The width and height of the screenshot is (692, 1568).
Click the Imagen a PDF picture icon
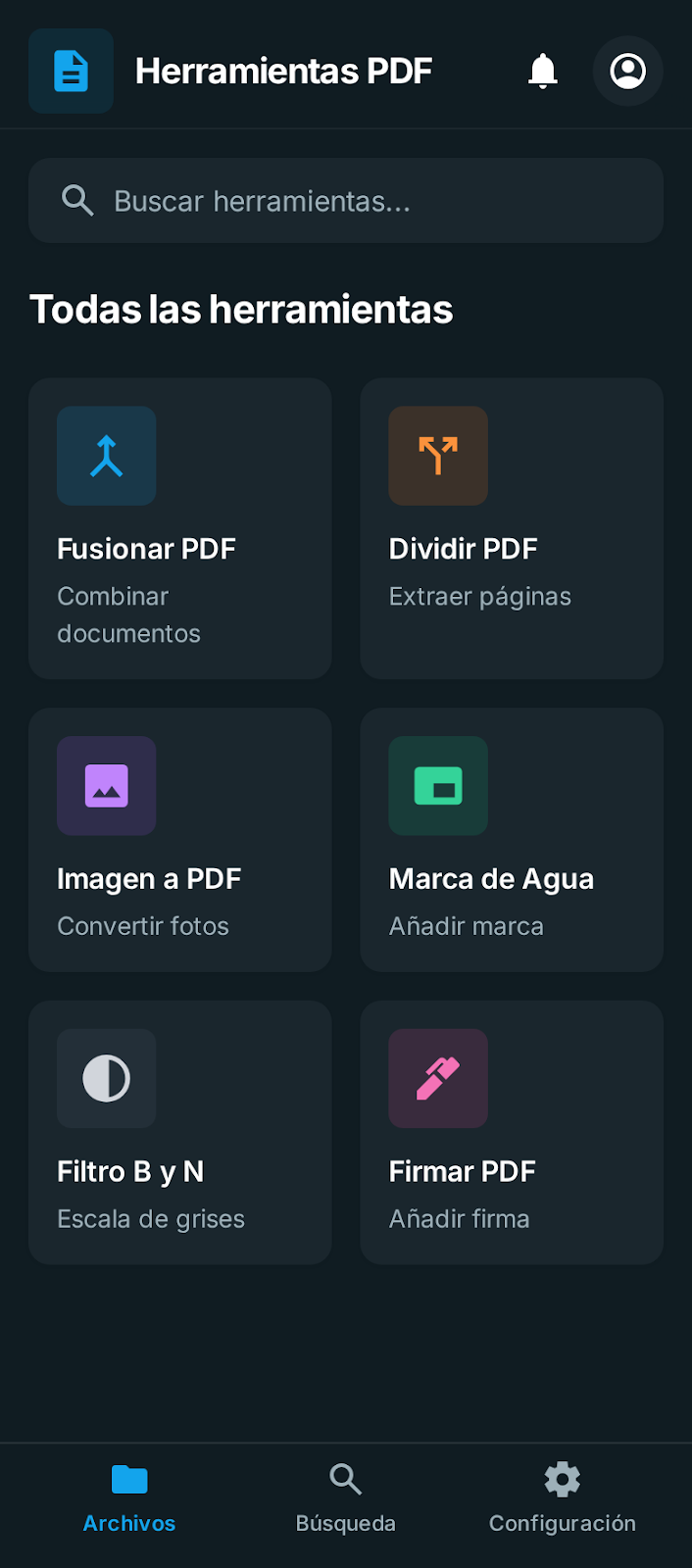106,786
